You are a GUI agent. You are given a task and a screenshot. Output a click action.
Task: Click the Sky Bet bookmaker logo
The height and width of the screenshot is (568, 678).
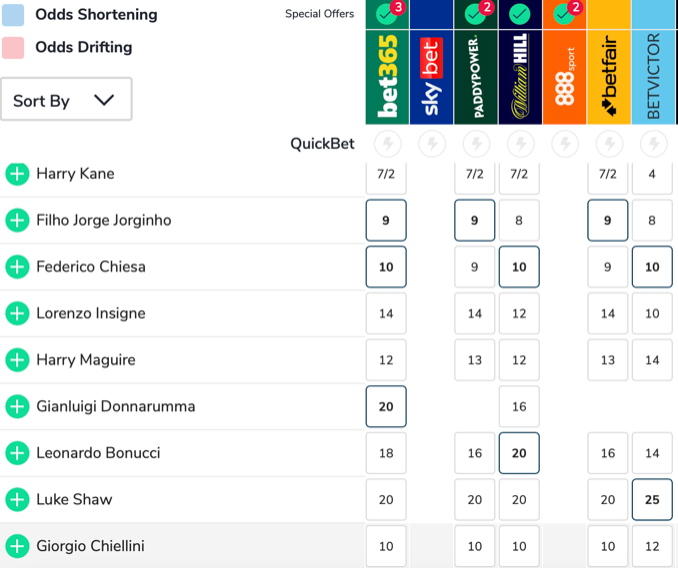point(431,77)
